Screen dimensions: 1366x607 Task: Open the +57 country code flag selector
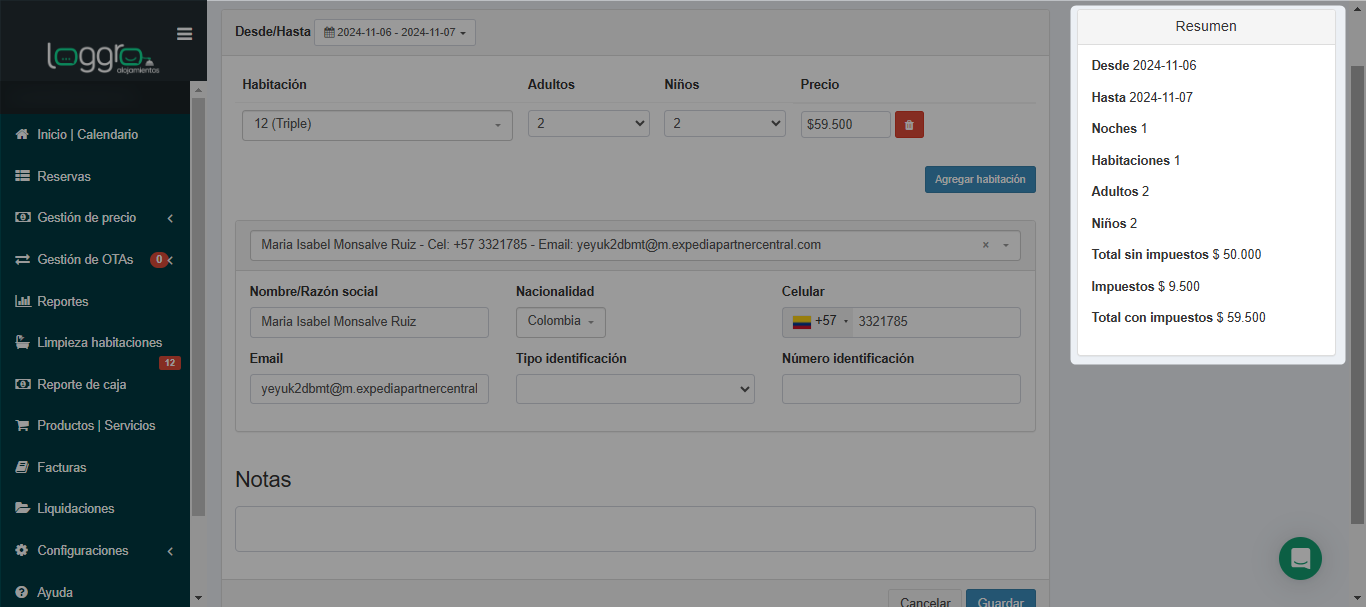[817, 322]
